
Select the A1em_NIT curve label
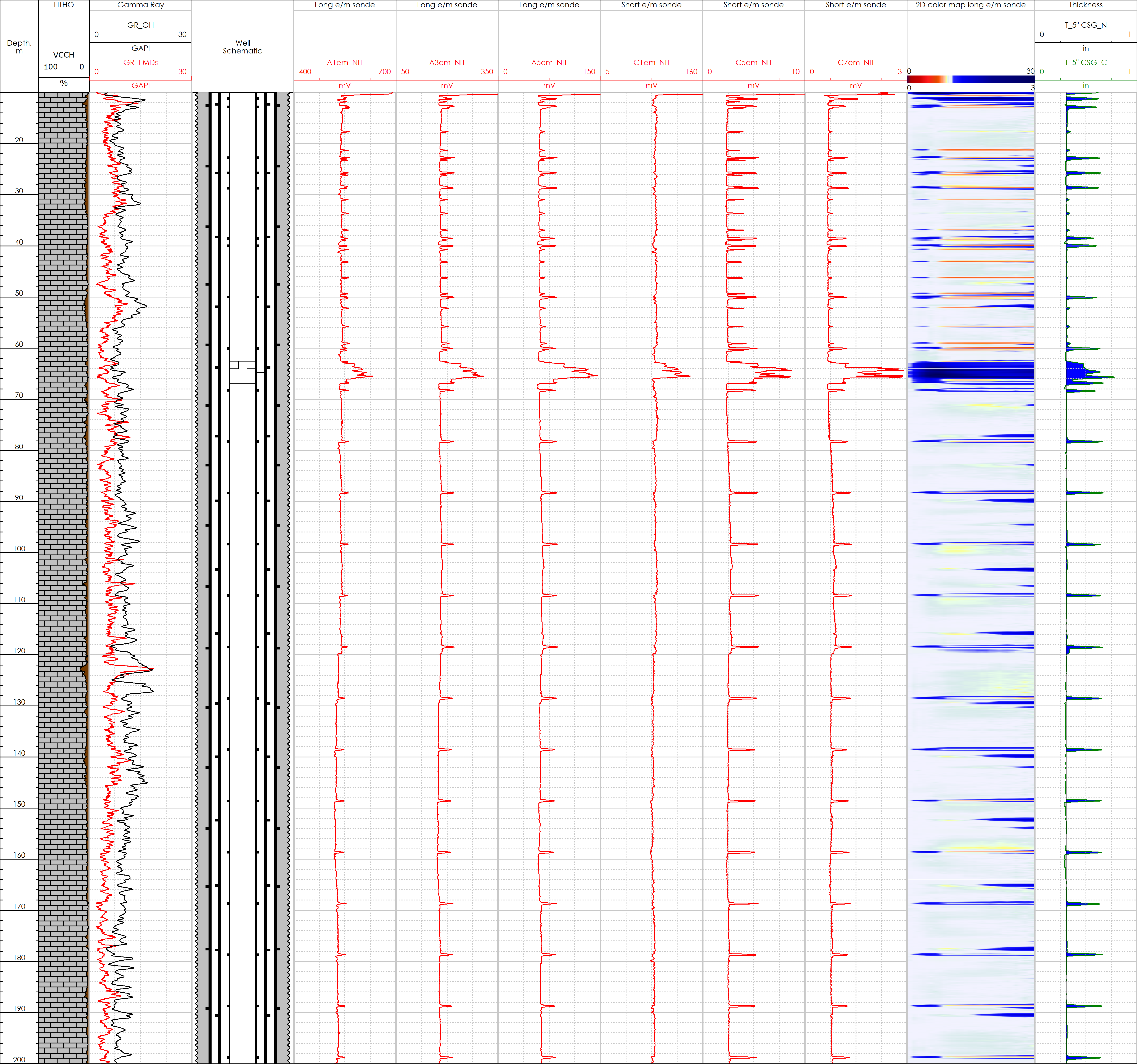click(x=344, y=62)
